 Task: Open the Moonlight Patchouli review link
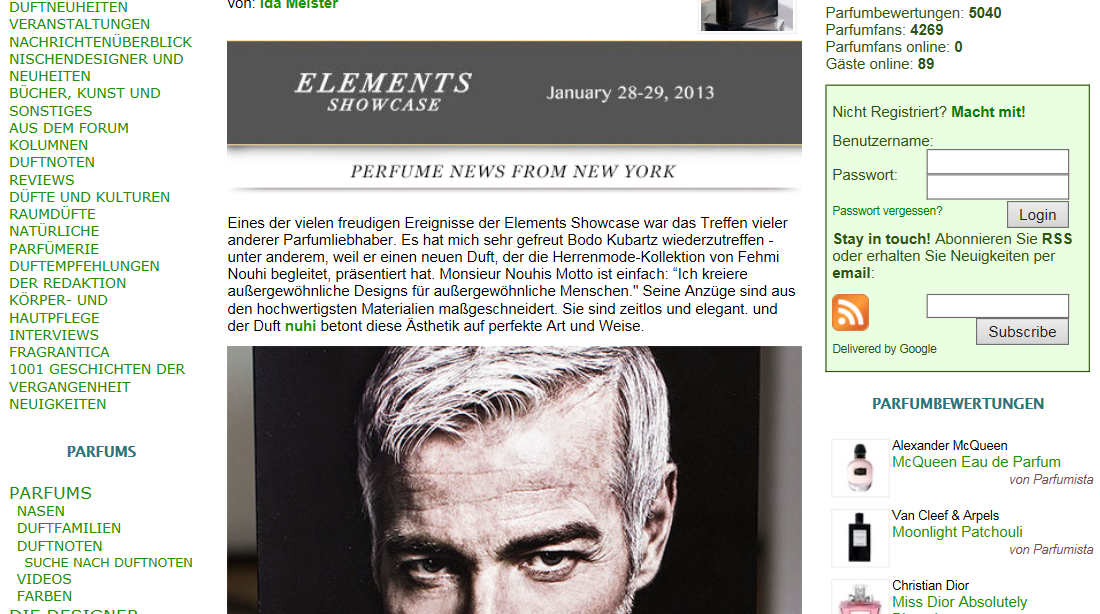957,532
